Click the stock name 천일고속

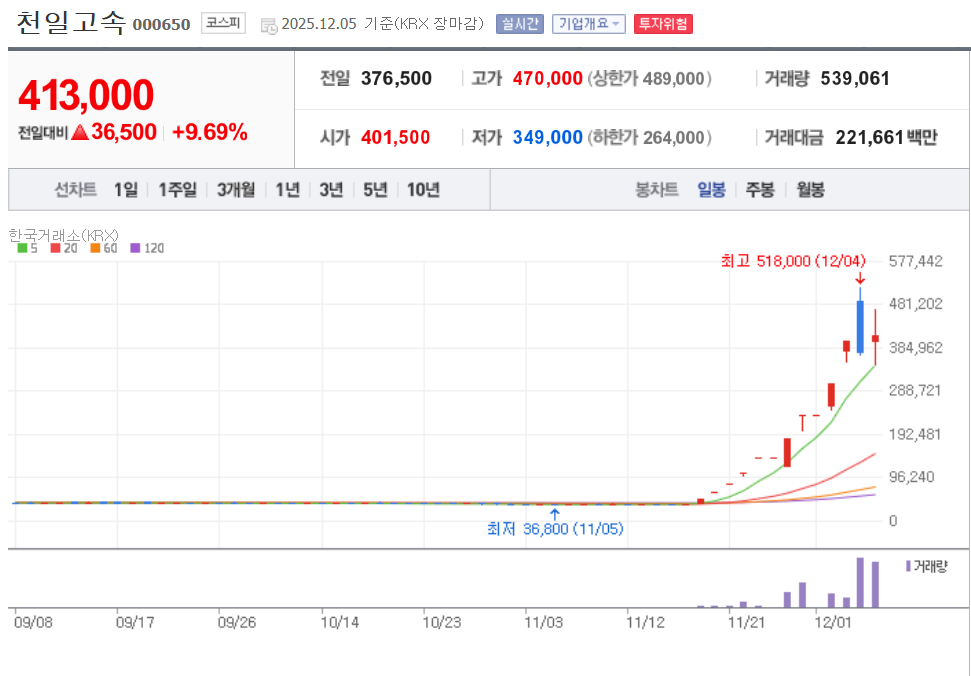(71, 24)
